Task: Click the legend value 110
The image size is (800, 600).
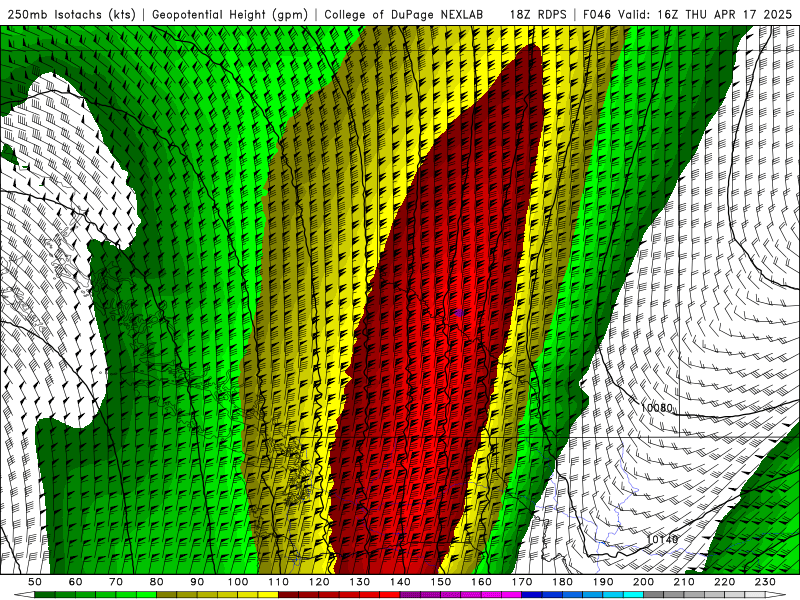Action: [278, 582]
